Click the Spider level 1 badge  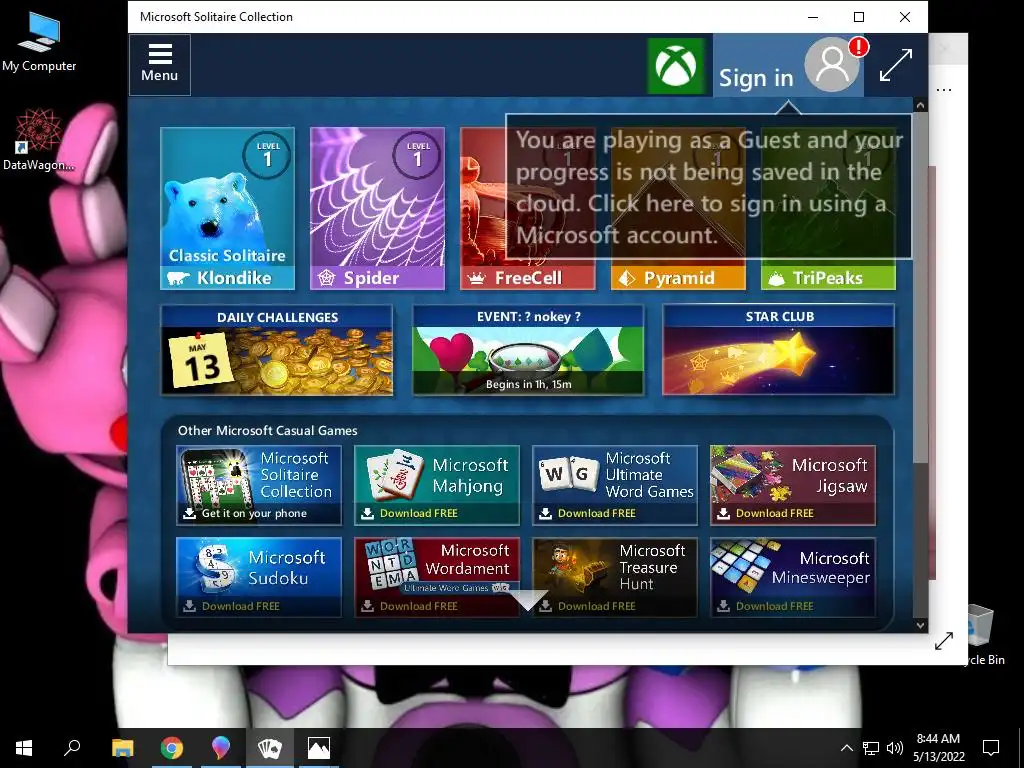tap(417, 155)
